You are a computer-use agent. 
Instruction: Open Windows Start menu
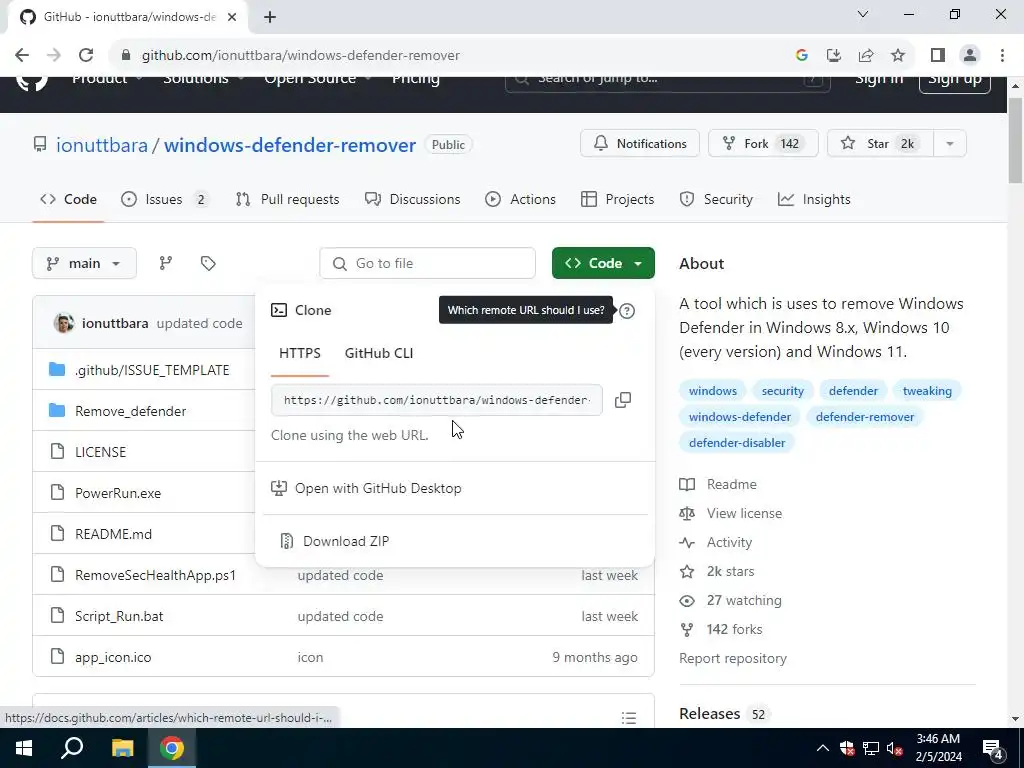(x=24, y=748)
